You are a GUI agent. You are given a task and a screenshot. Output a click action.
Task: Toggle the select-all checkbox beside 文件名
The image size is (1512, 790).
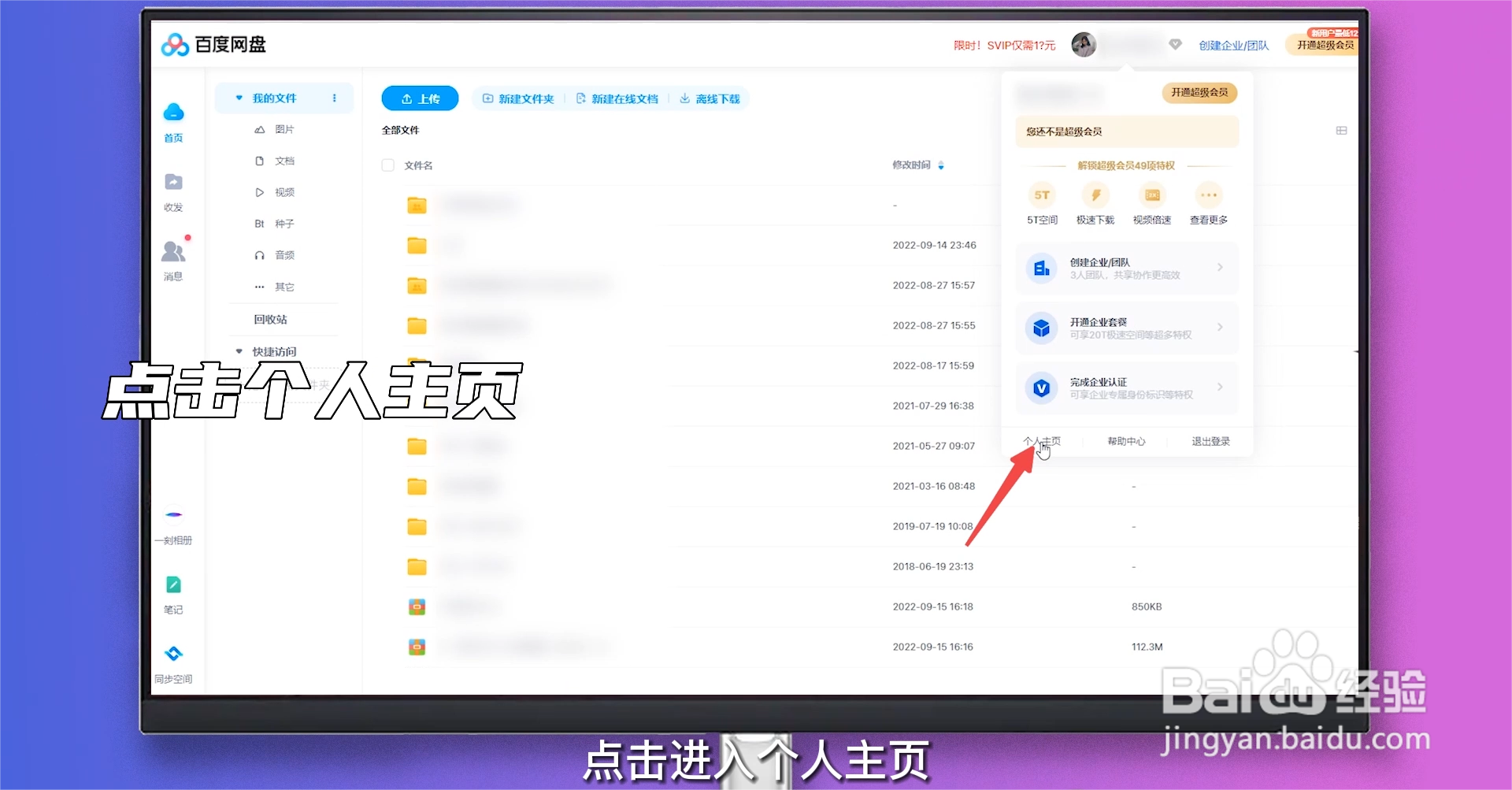point(387,165)
